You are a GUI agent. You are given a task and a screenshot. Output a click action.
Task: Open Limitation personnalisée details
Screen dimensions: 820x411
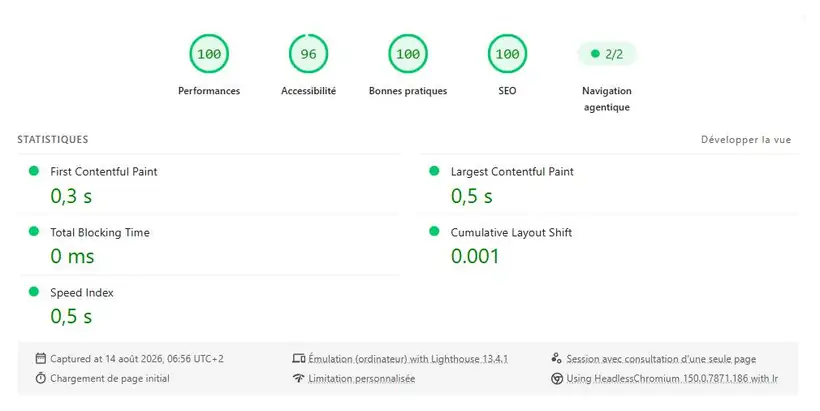361,379
